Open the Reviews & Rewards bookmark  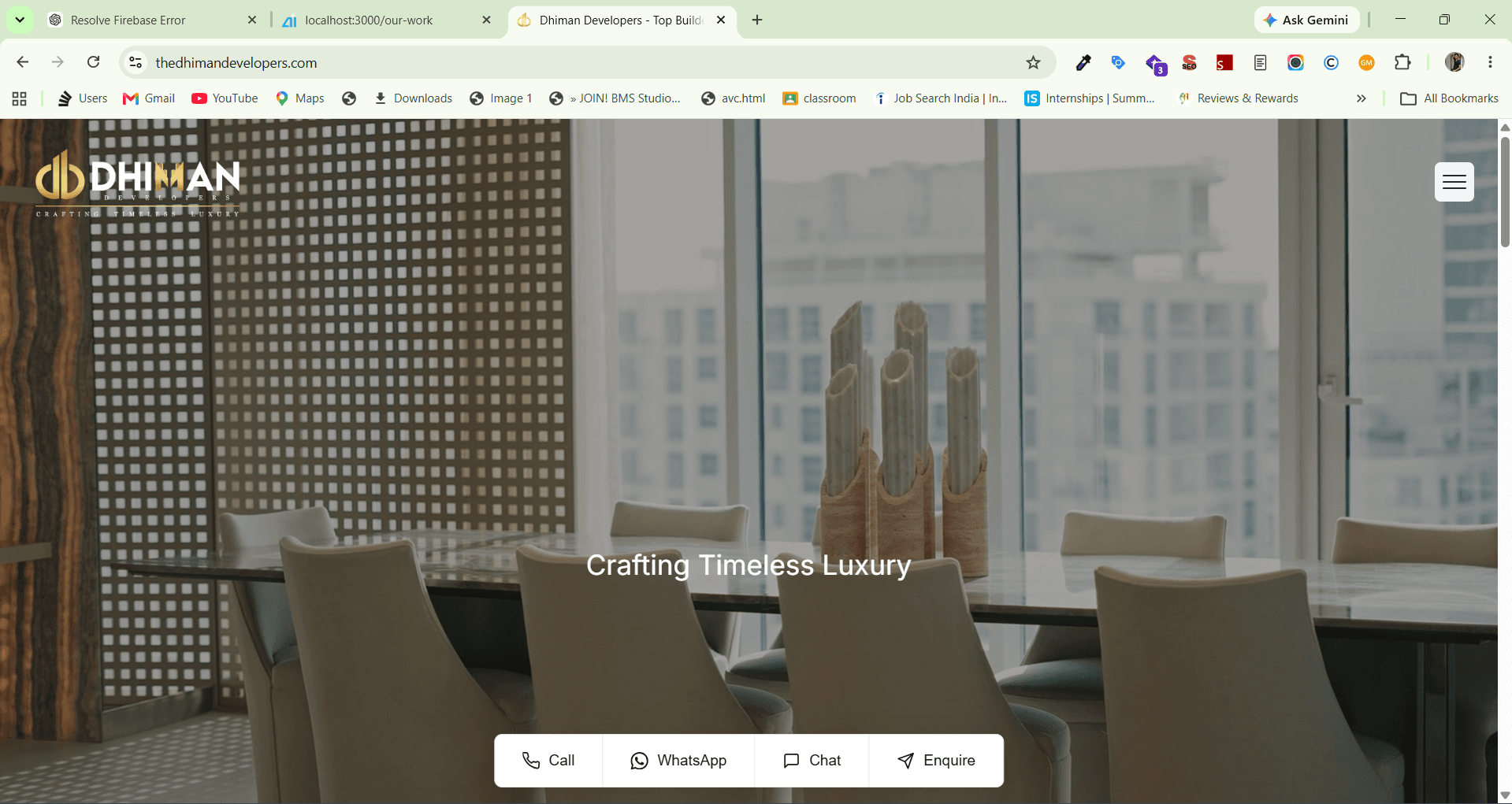[x=1238, y=98]
